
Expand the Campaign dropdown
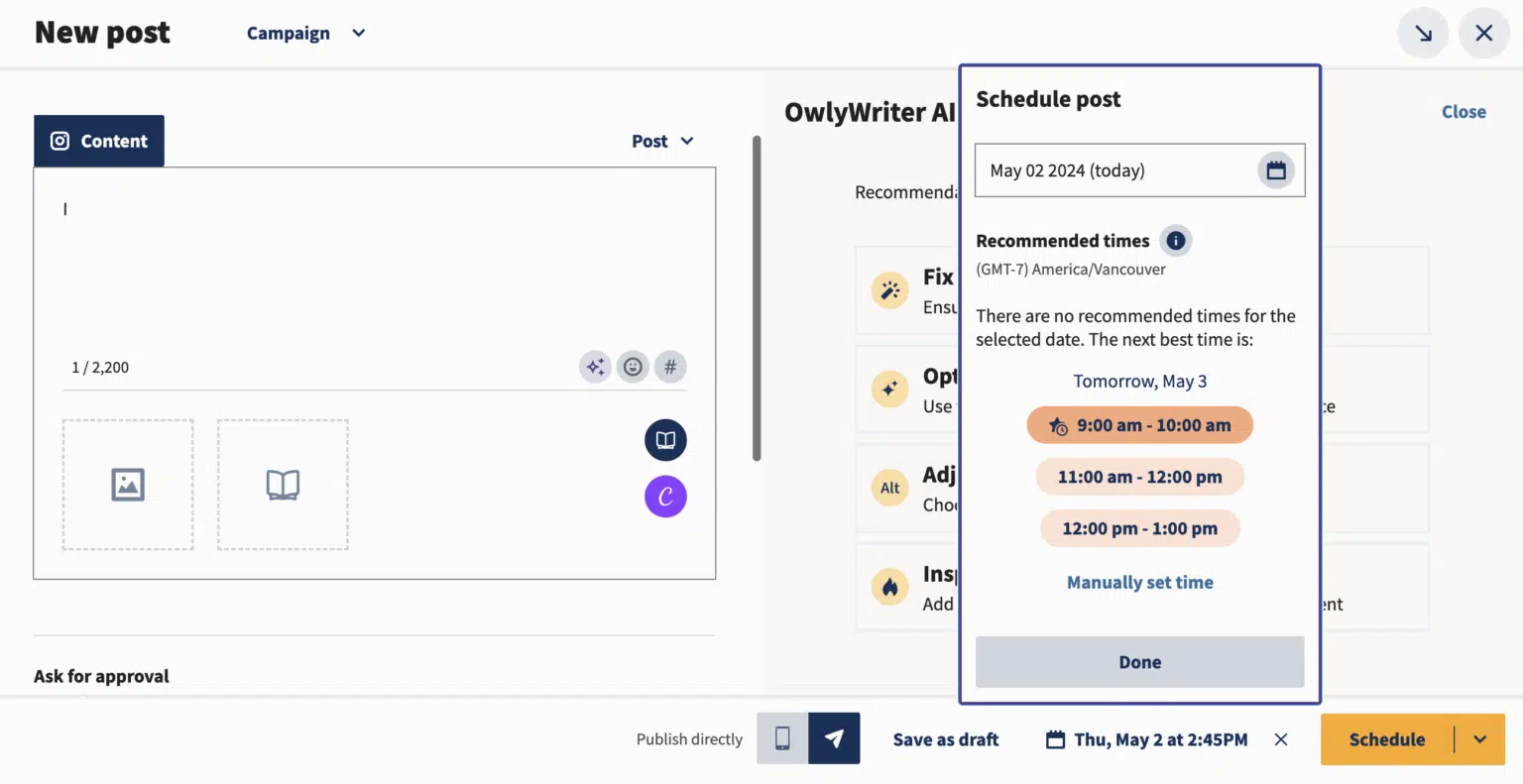click(x=304, y=33)
